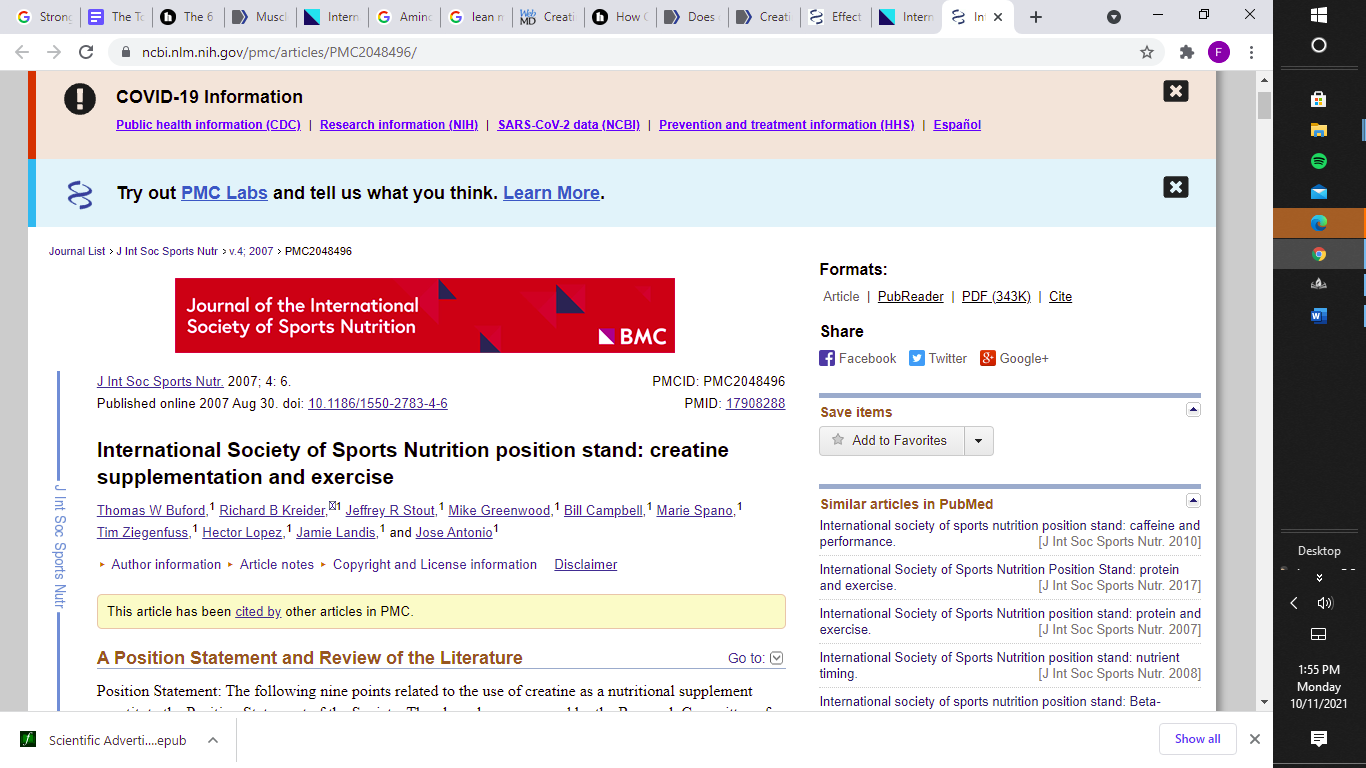The height and width of the screenshot is (768, 1366).
Task: Open the Windows notification center
Action: 1318,738
